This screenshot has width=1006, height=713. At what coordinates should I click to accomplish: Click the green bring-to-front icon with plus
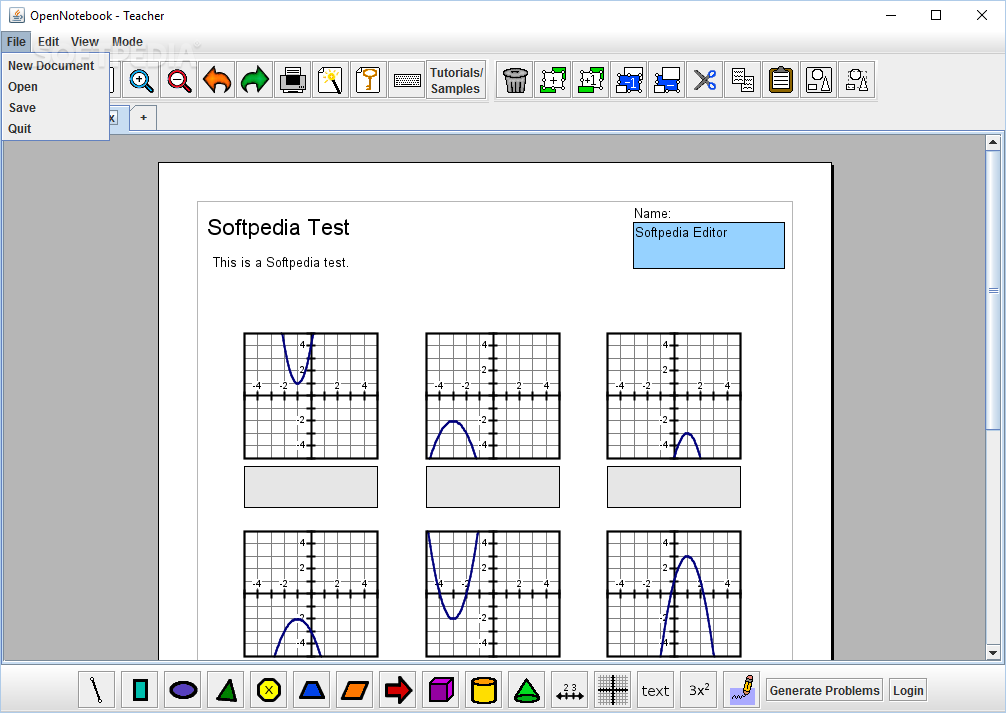[x=552, y=80]
